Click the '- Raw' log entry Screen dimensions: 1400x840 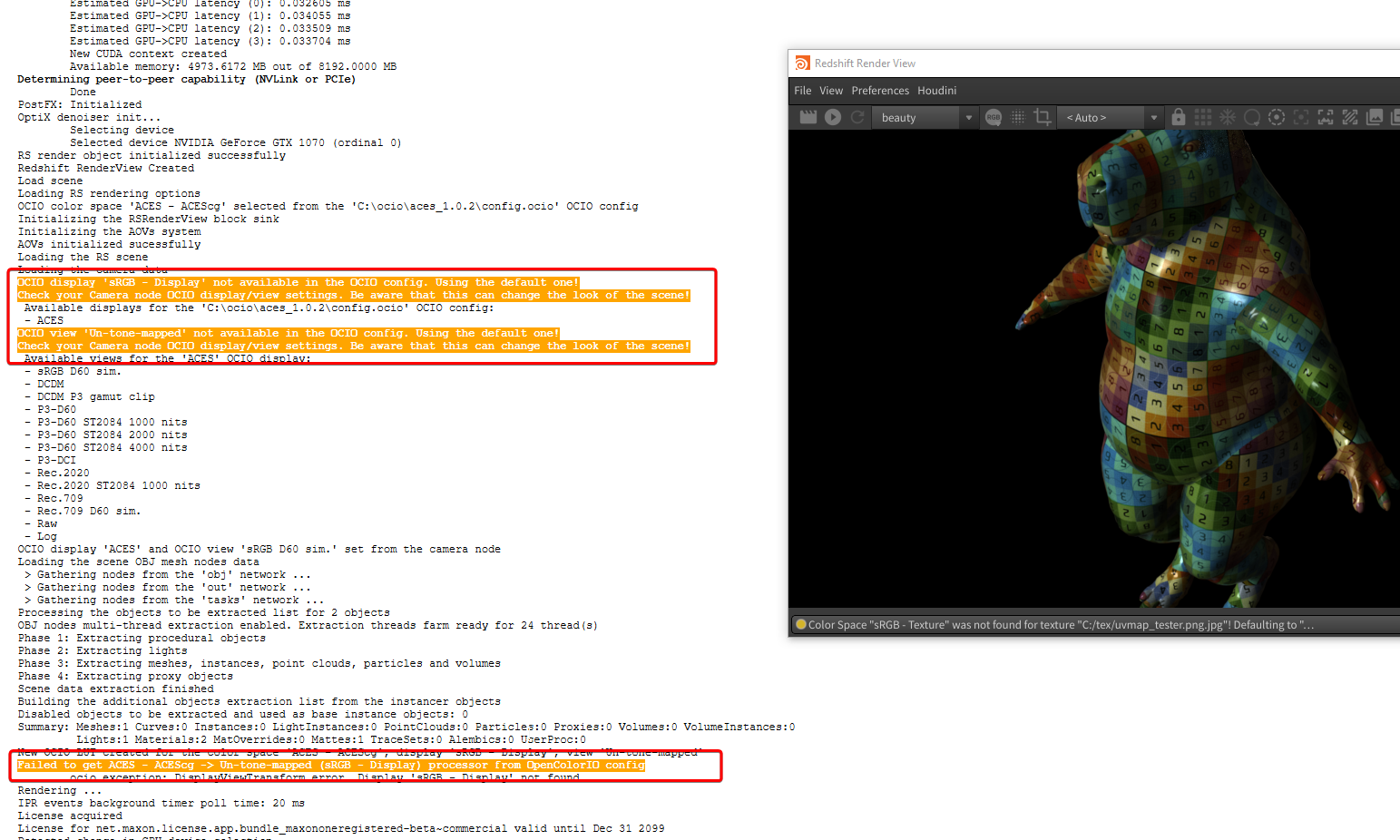(x=41, y=523)
